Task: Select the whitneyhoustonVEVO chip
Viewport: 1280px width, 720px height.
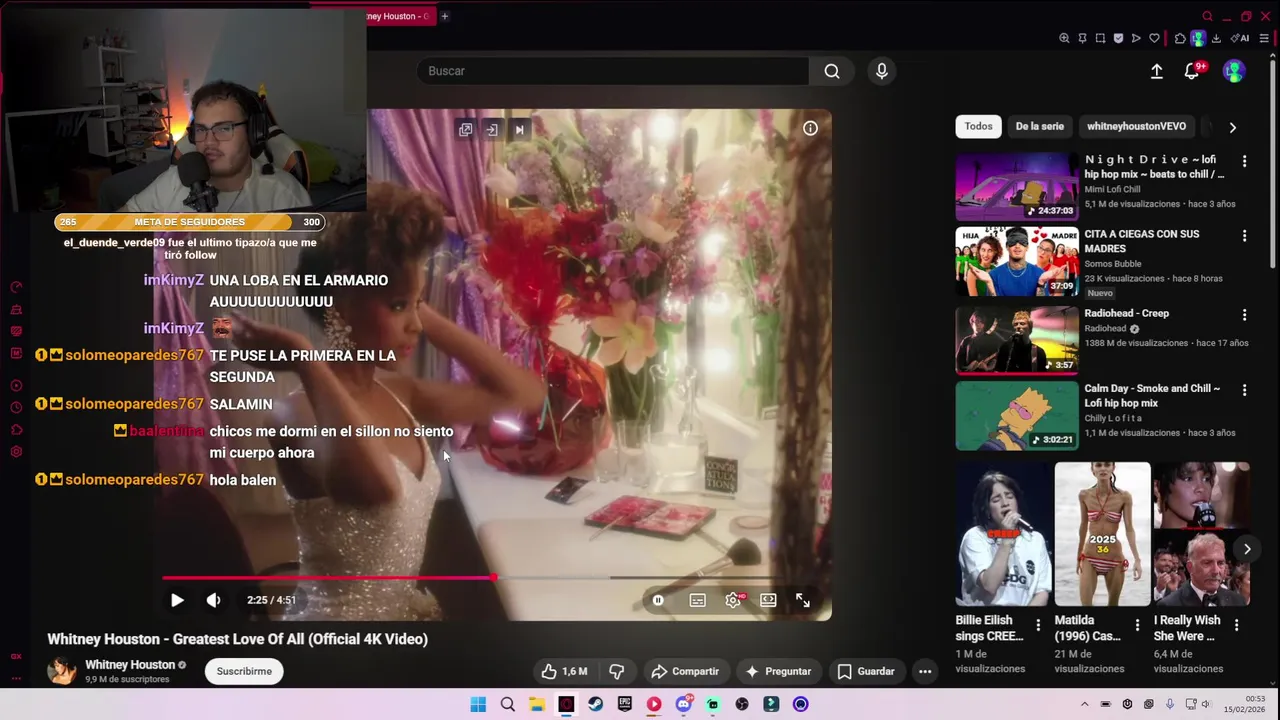Action: [x=1136, y=126]
